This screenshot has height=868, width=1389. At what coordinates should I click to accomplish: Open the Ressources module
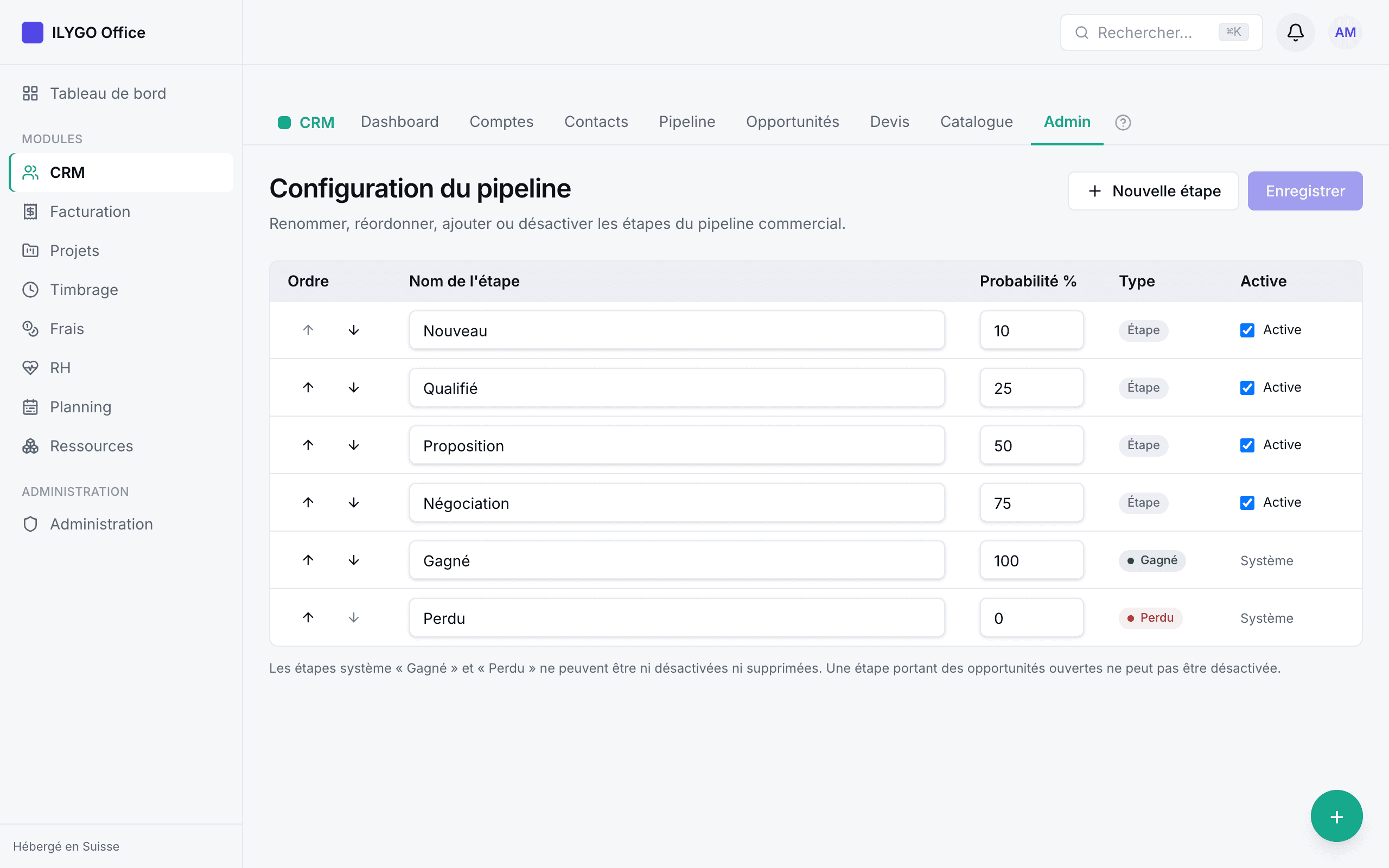(121, 446)
